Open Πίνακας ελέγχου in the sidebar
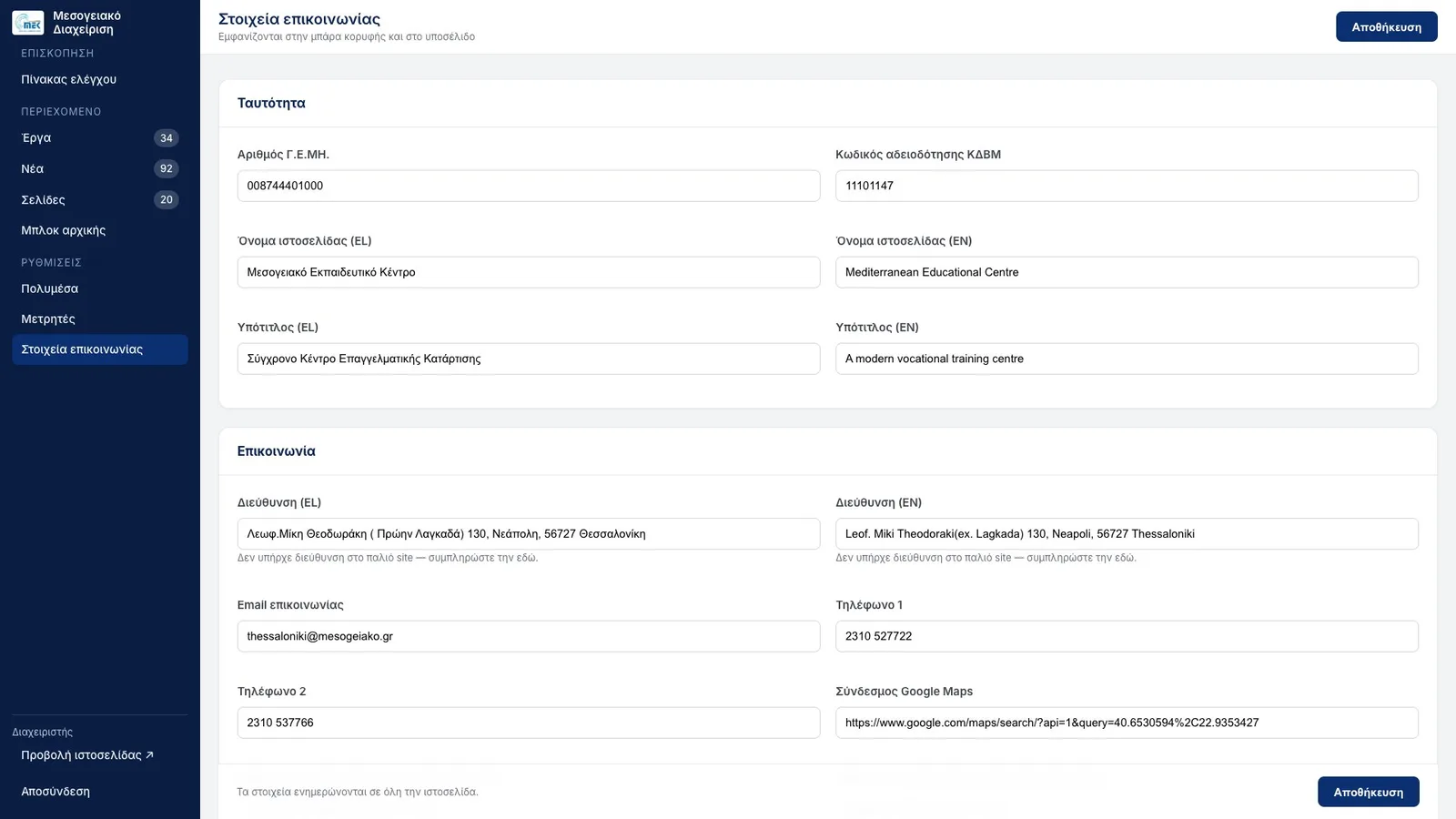The image size is (1456, 819). point(100,79)
